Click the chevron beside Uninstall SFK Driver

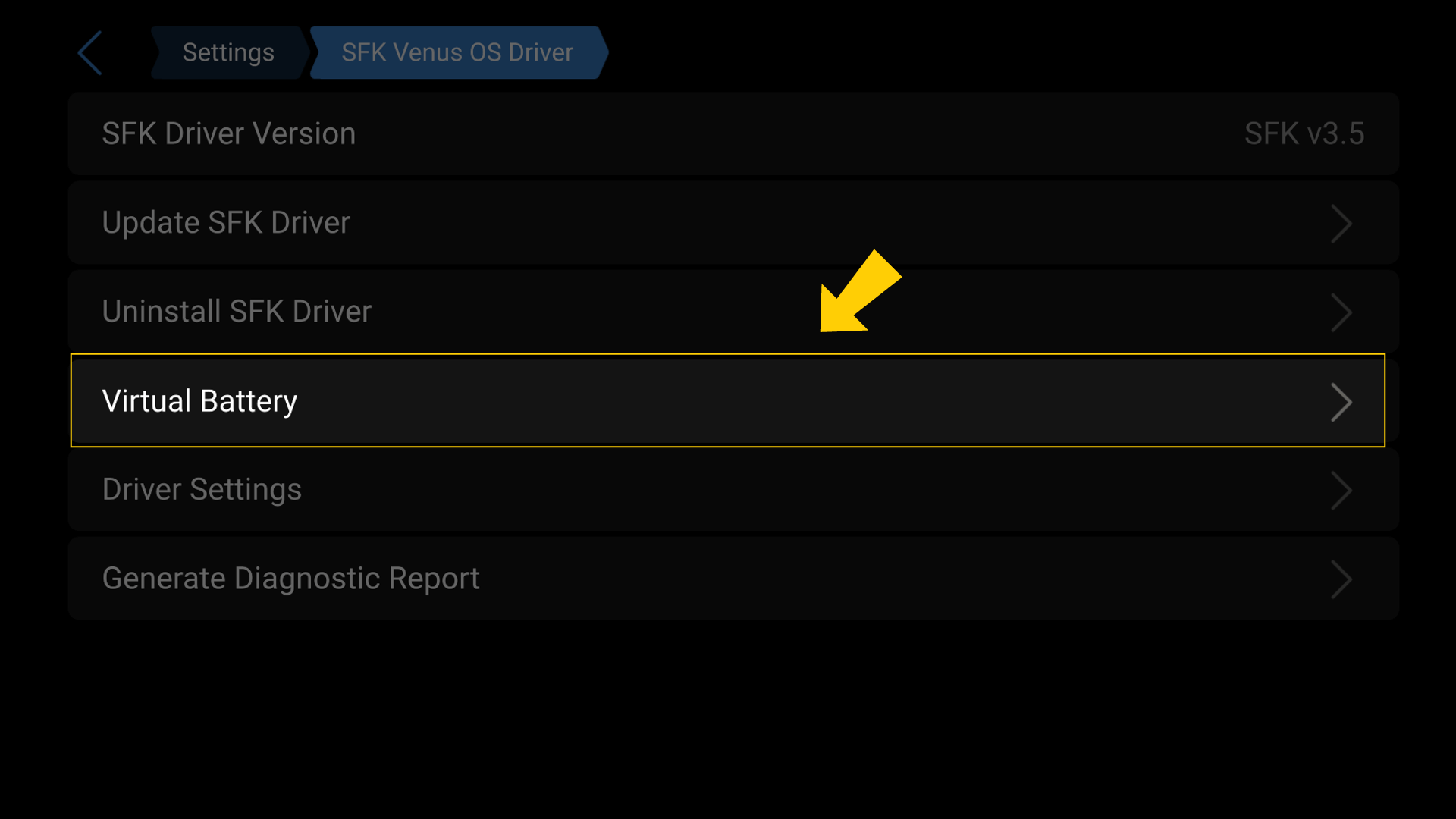[1342, 312]
